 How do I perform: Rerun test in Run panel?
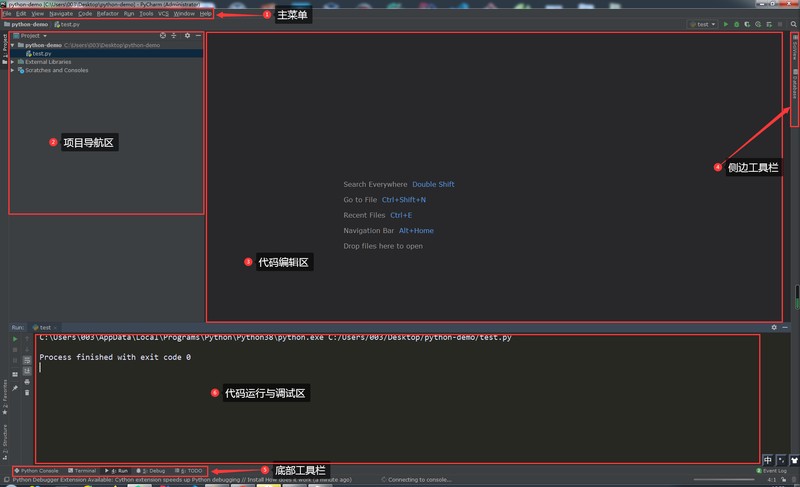tap(15, 339)
